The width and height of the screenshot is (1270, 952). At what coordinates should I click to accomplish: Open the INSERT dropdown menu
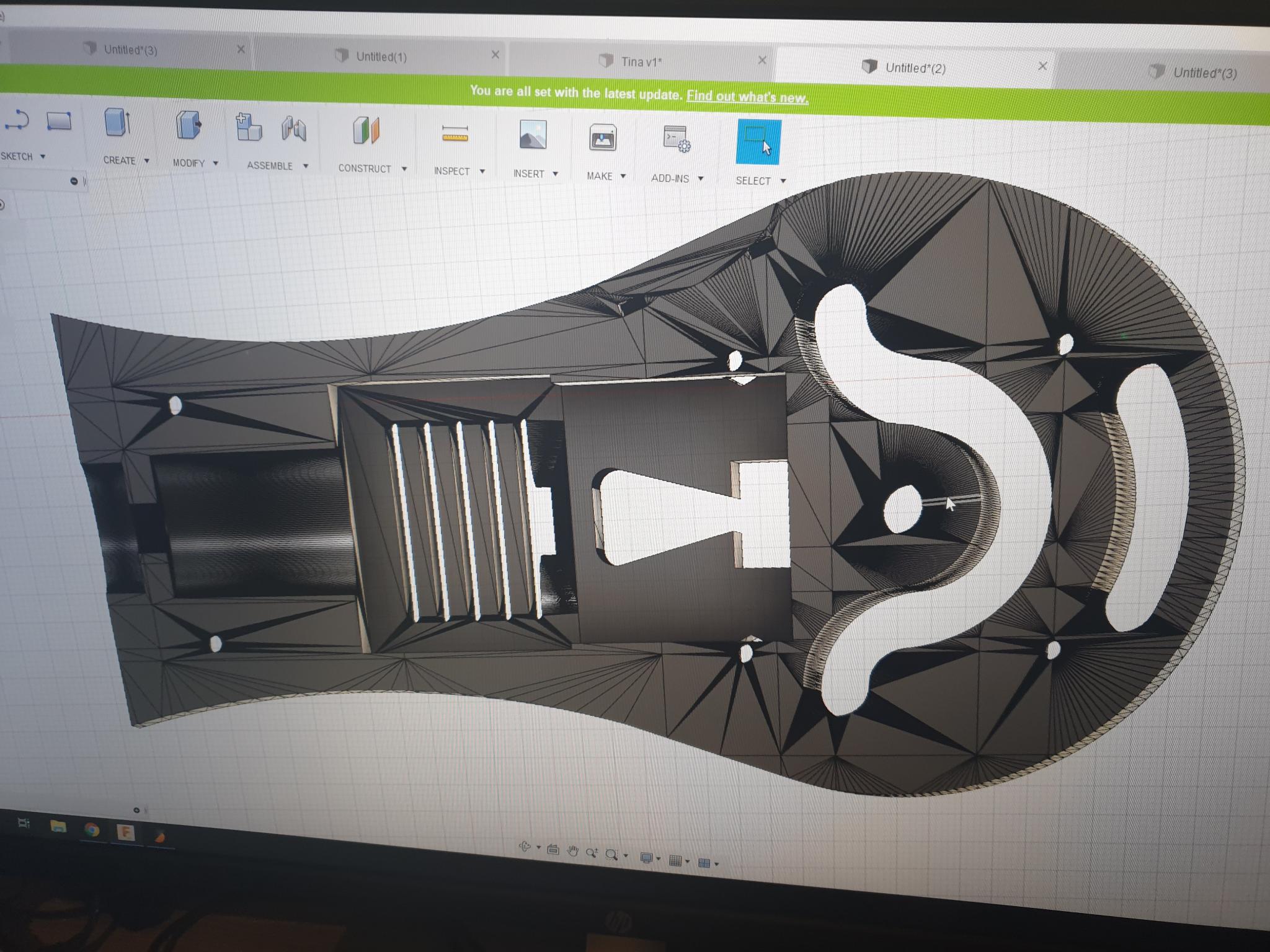coord(535,174)
